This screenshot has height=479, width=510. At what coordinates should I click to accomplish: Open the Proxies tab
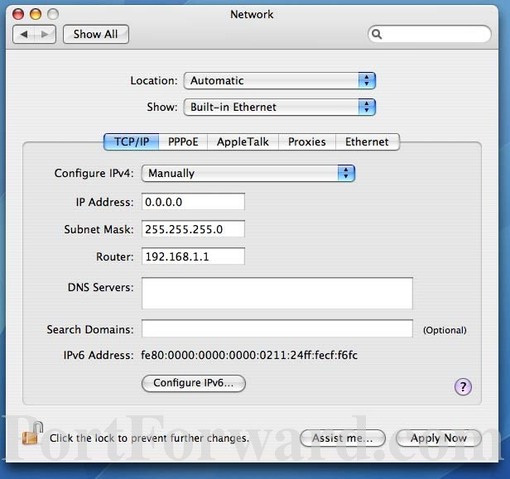(x=307, y=142)
